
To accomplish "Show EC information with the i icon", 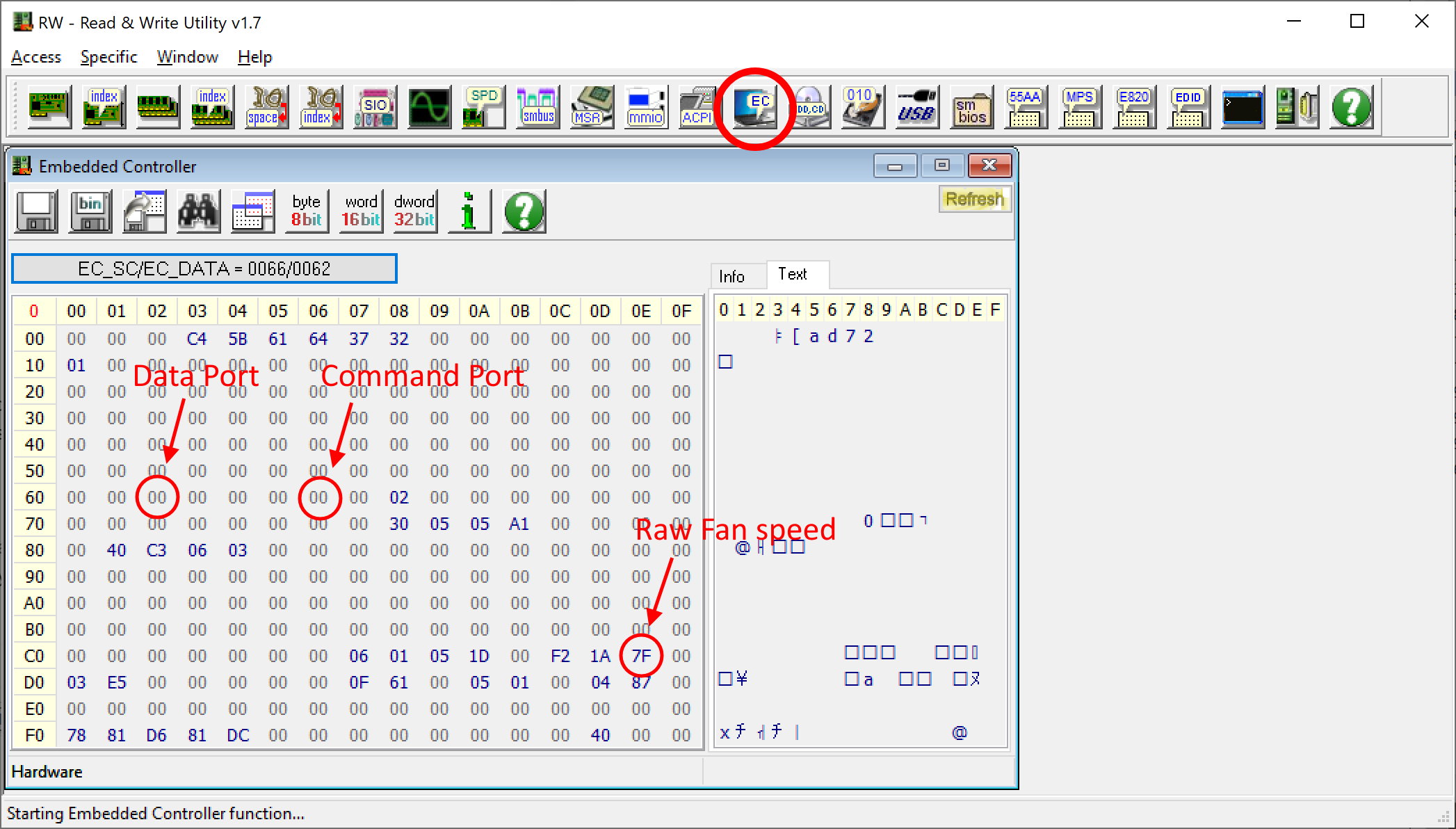I will [469, 211].
